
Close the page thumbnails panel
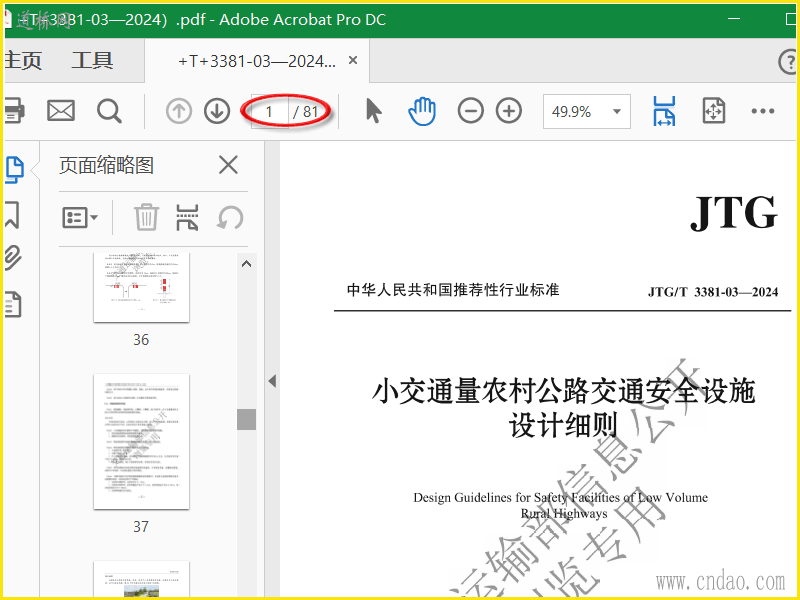[228, 165]
